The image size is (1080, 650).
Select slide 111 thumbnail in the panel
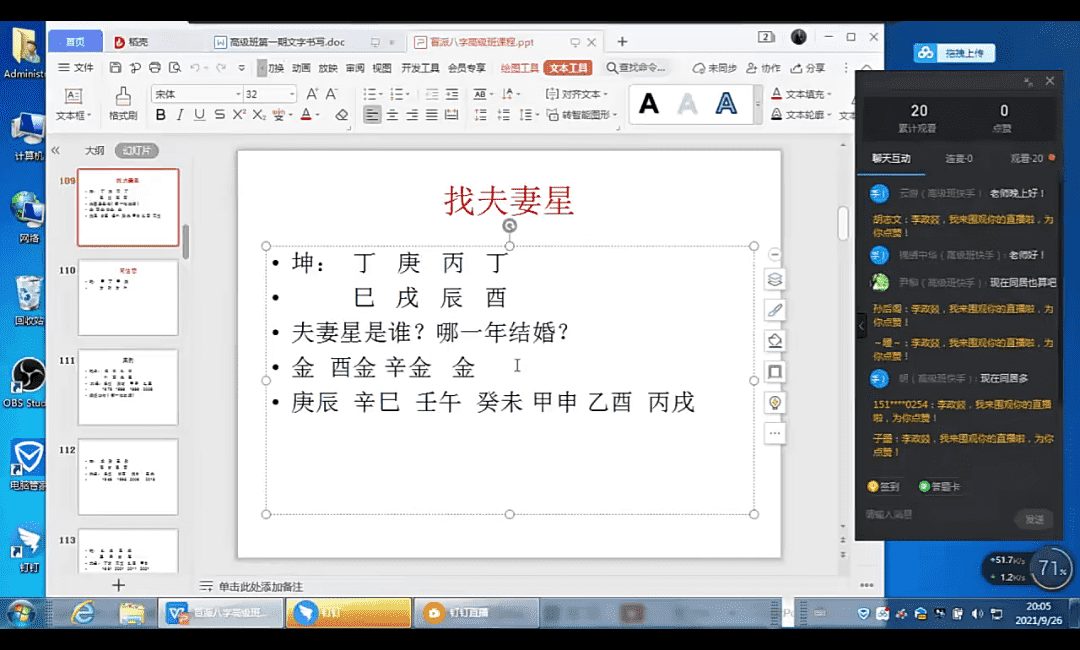click(128, 387)
